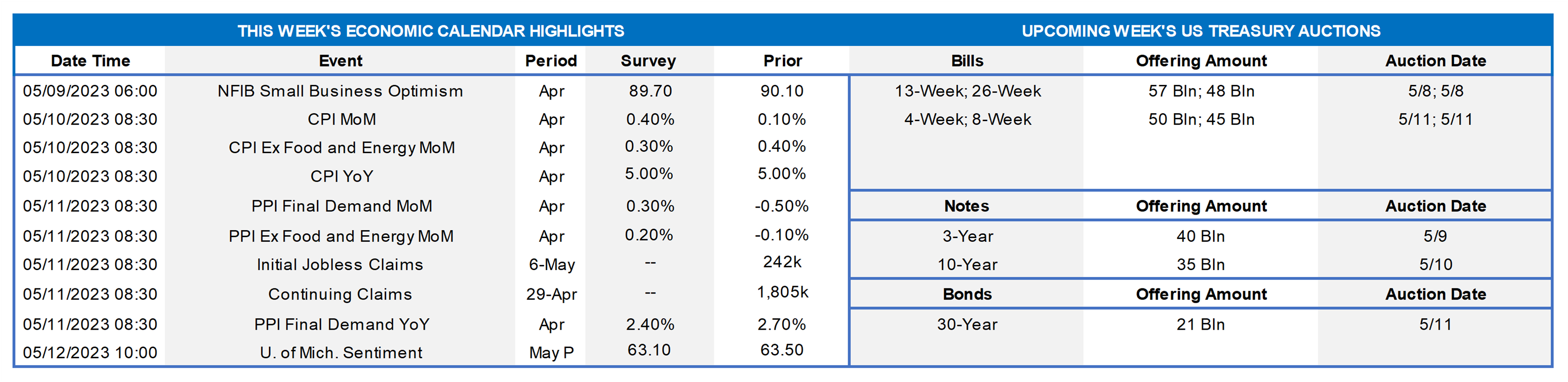Click the "Date Time" column header
The height and width of the screenshot is (382, 1568).
[90, 61]
